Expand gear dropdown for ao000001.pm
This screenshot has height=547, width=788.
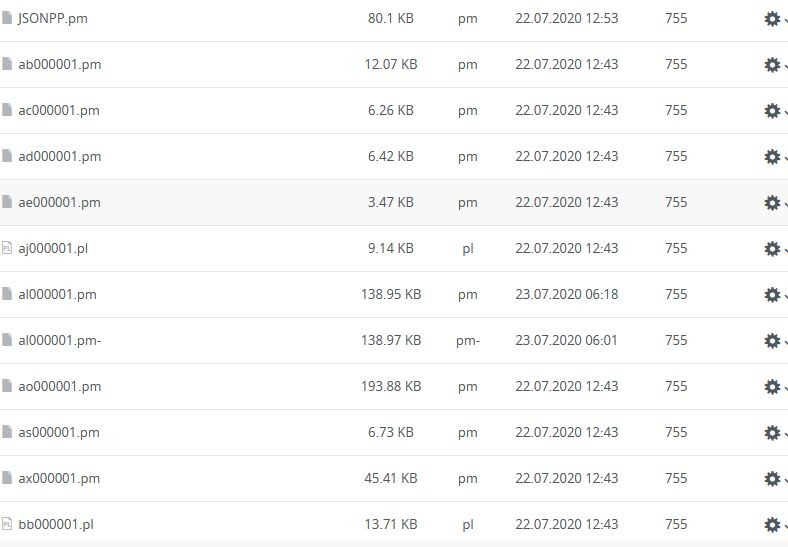pyautogui.click(x=772, y=387)
